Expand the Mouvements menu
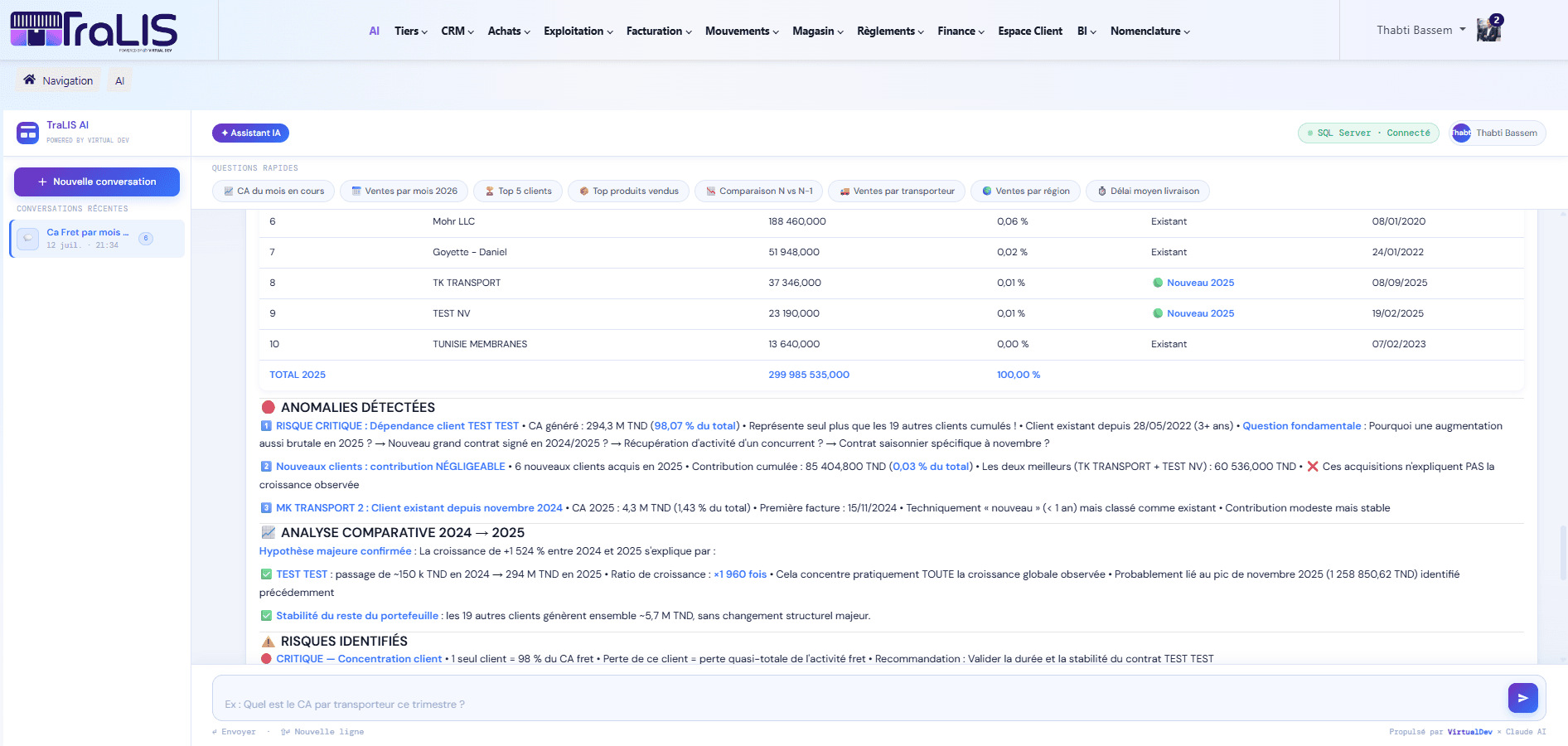 pos(742,31)
